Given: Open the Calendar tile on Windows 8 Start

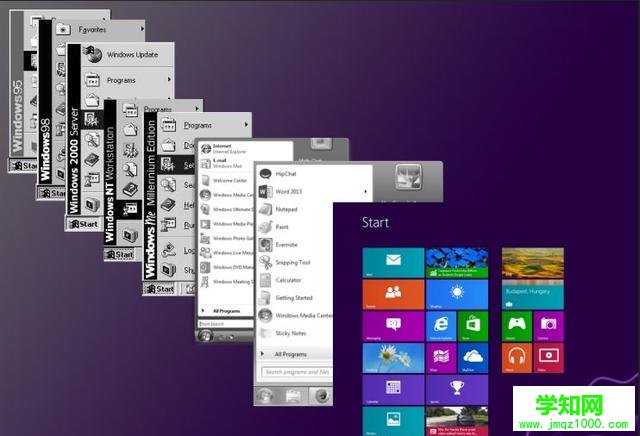Looking at the screenshot, I should click(x=393, y=389).
